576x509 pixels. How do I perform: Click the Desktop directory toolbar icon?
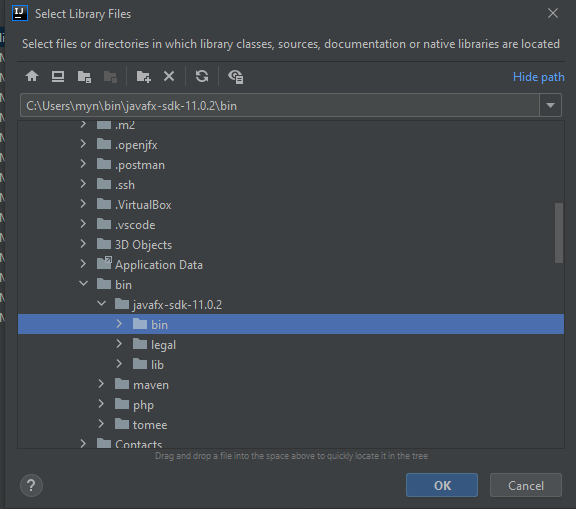click(58, 76)
